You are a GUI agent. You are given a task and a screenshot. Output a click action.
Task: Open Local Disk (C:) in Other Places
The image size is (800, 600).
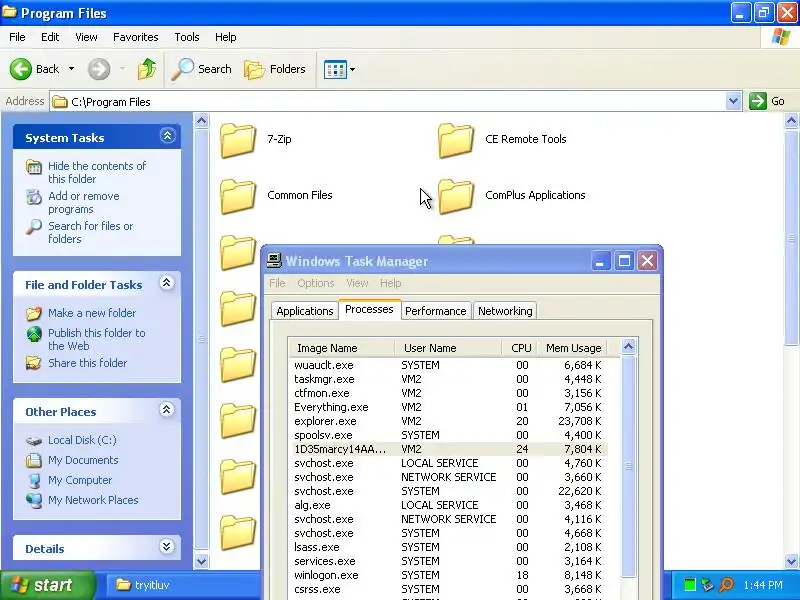coord(82,440)
